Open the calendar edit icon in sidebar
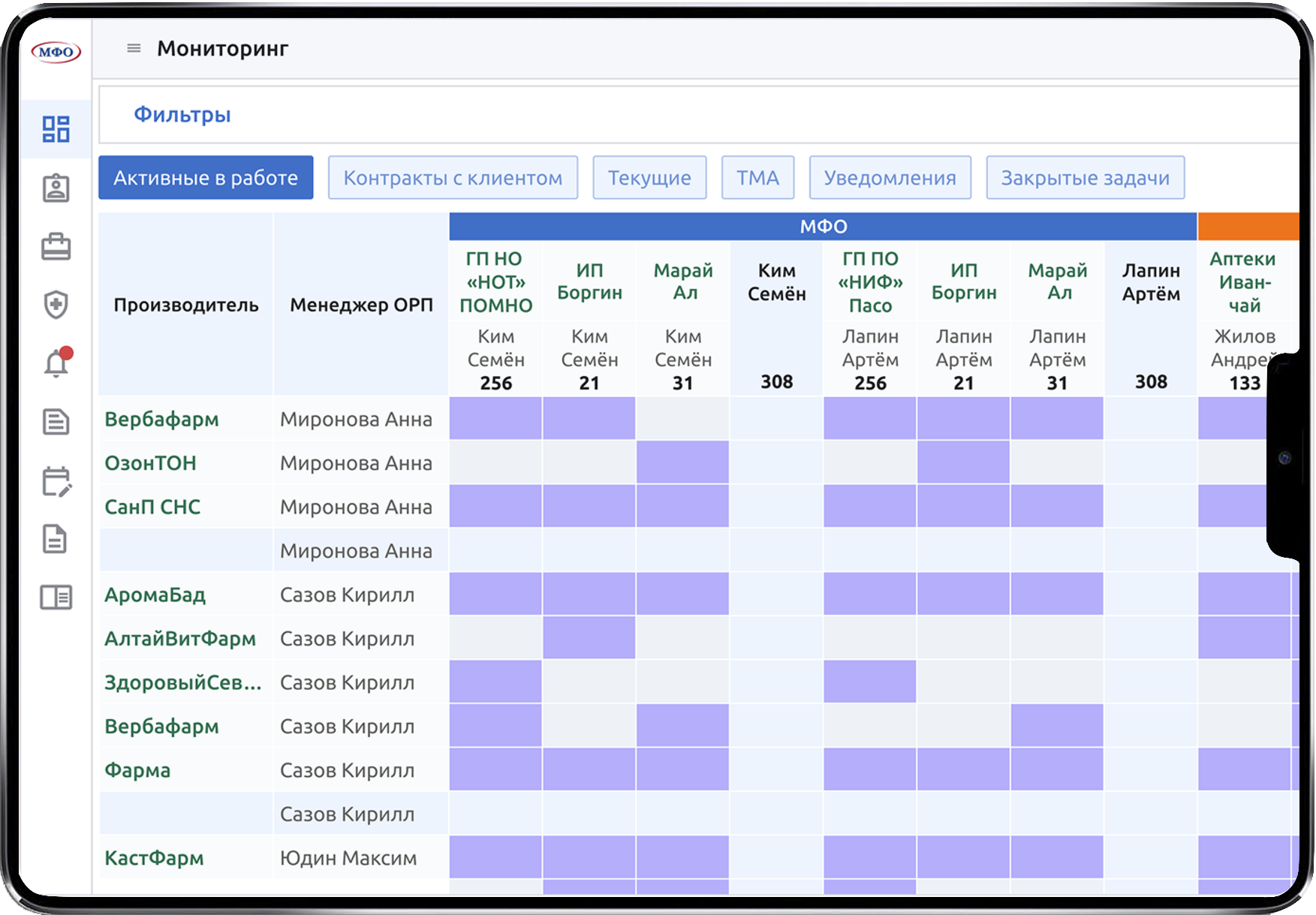 point(56,481)
